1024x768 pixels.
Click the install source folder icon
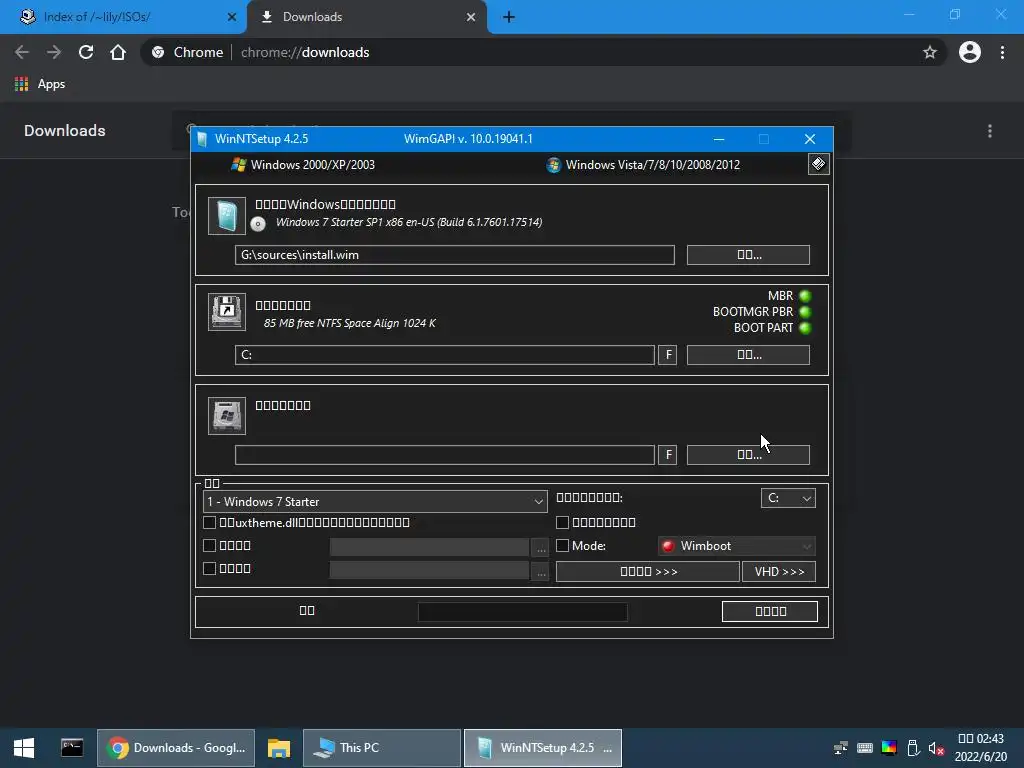tap(227, 216)
